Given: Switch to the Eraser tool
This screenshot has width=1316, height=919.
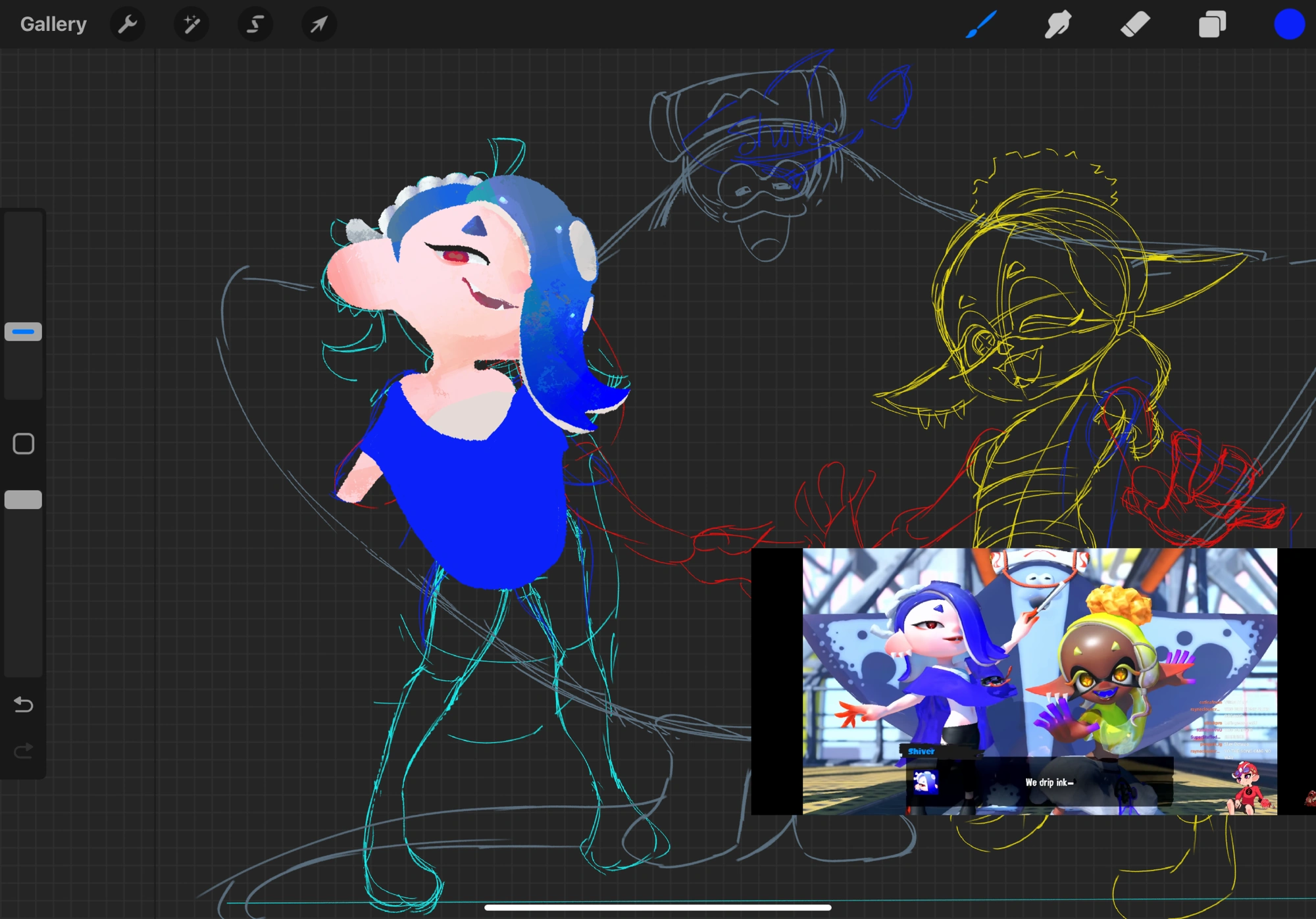Looking at the screenshot, I should [x=1134, y=24].
